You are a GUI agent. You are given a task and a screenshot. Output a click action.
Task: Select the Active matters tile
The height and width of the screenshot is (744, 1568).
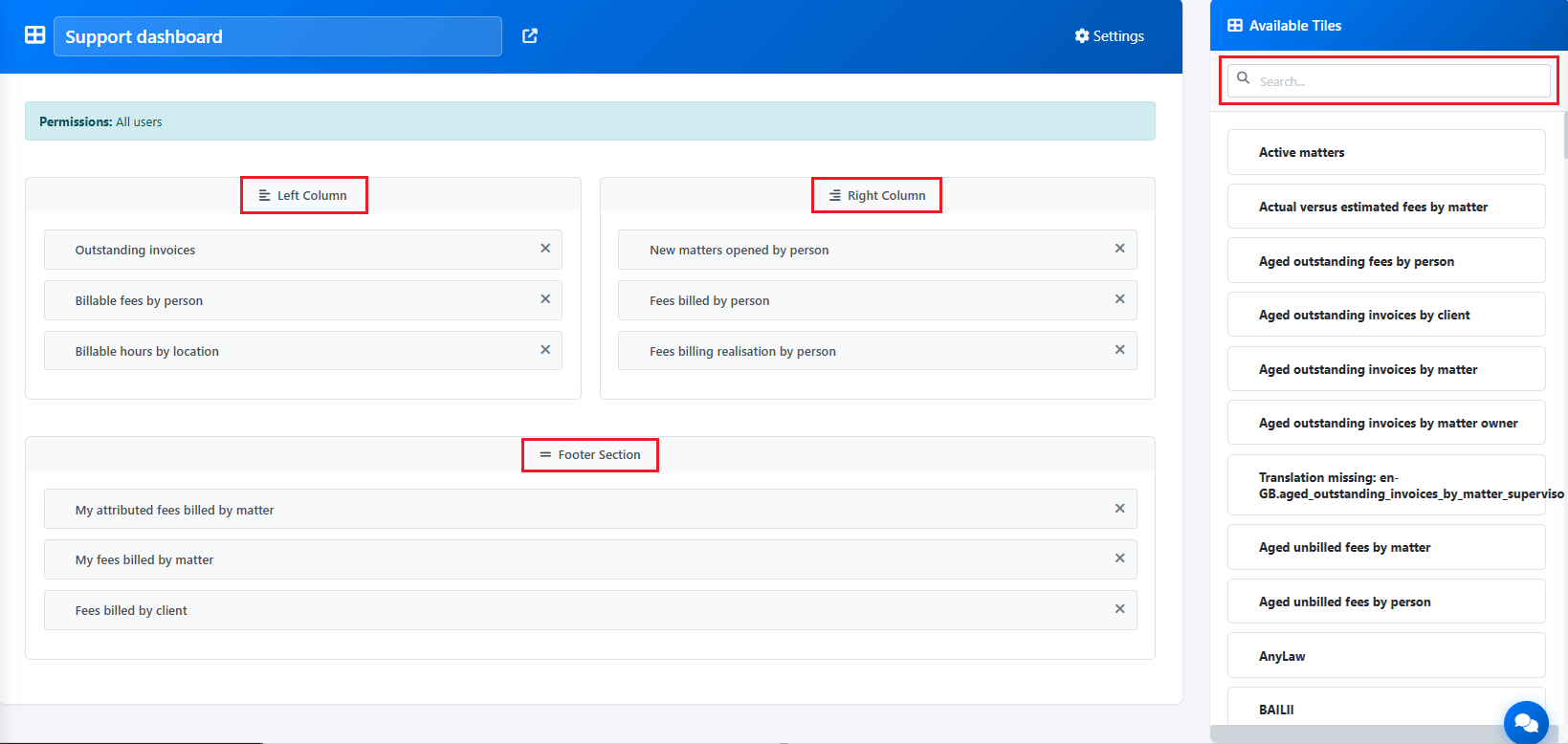click(x=1385, y=152)
